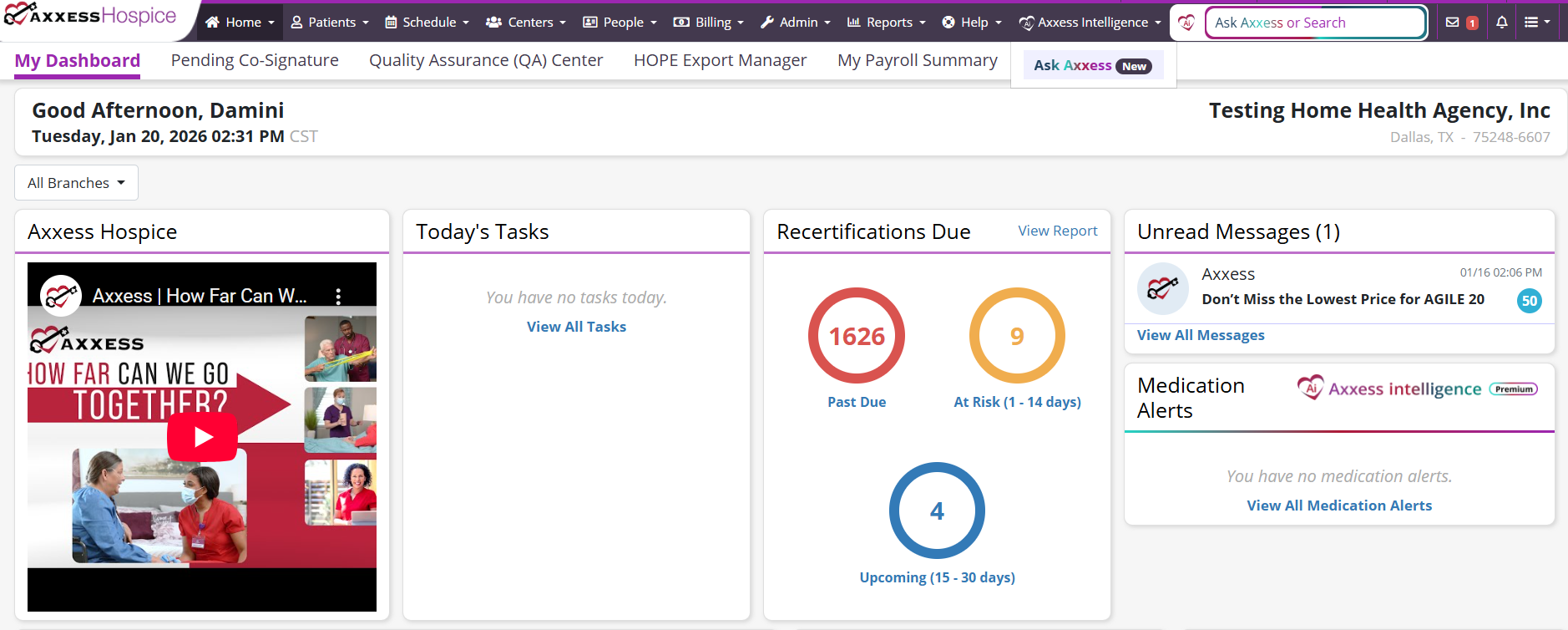Click the Axxess message sender avatar
The width and height of the screenshot is (1568, 630).
(x=1163, y=288)
